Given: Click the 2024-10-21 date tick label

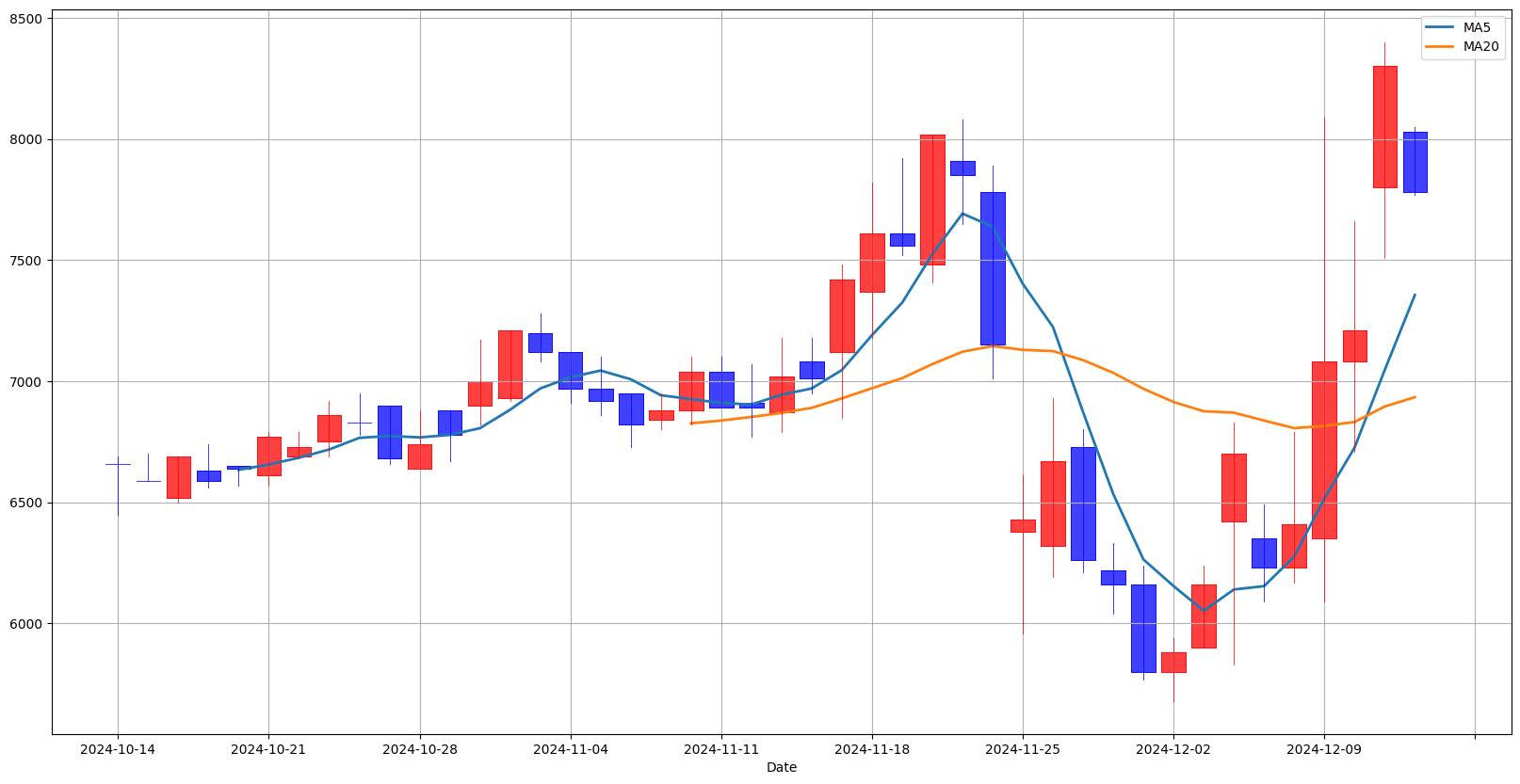Looking at the screenshot, I should 268,749.
